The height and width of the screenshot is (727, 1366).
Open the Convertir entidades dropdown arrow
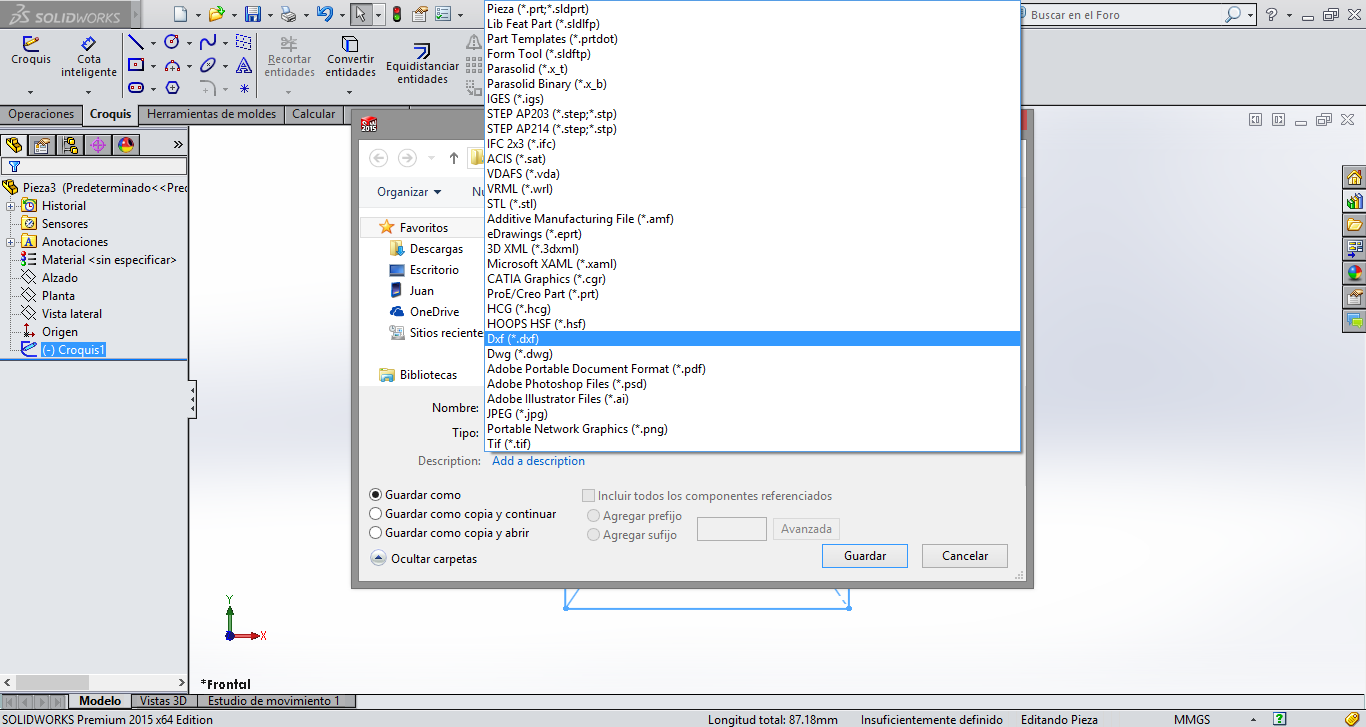[x=350, y=90]
